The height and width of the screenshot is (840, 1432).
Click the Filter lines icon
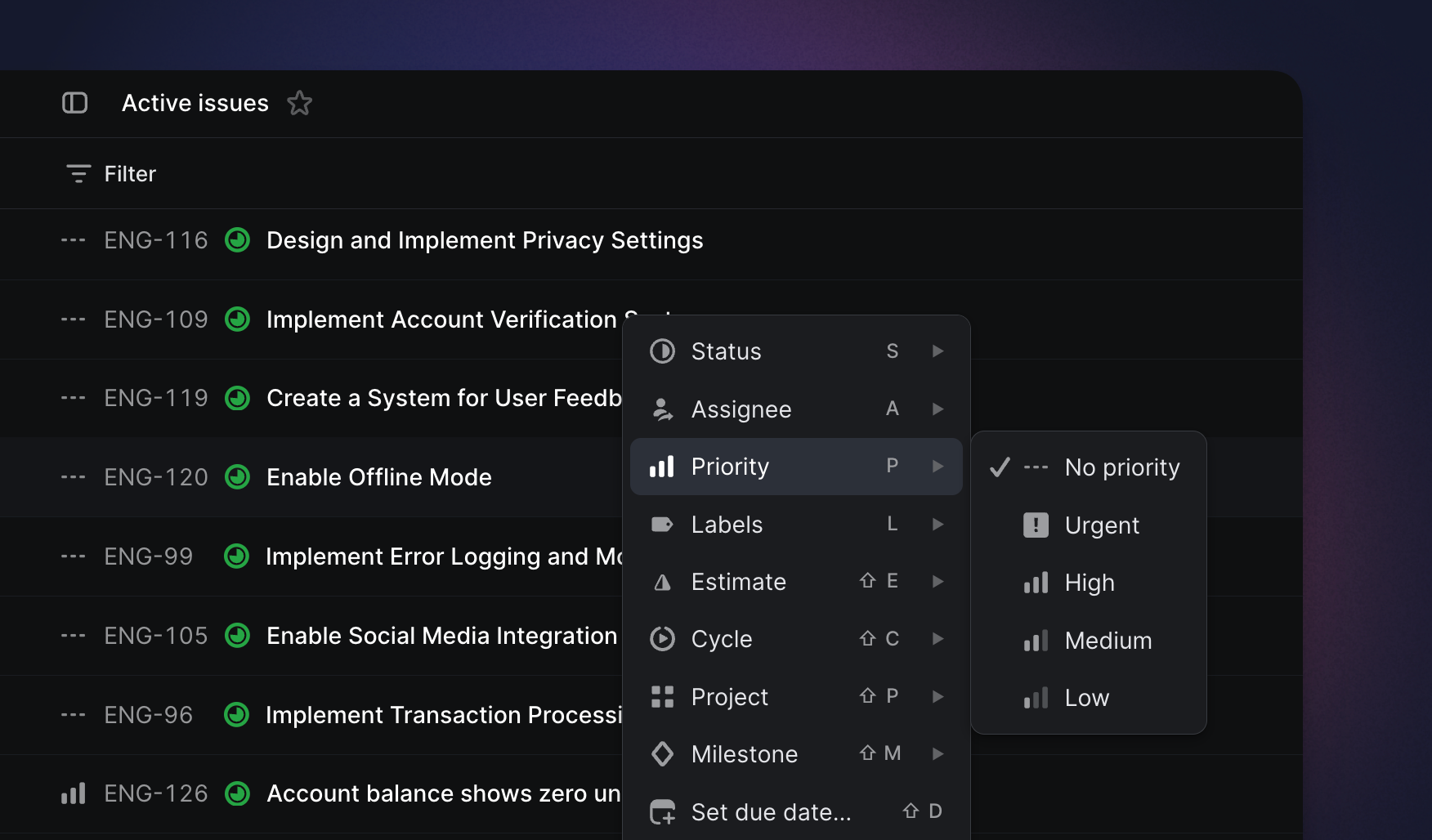pyautogui.click(x=78, y=174)
